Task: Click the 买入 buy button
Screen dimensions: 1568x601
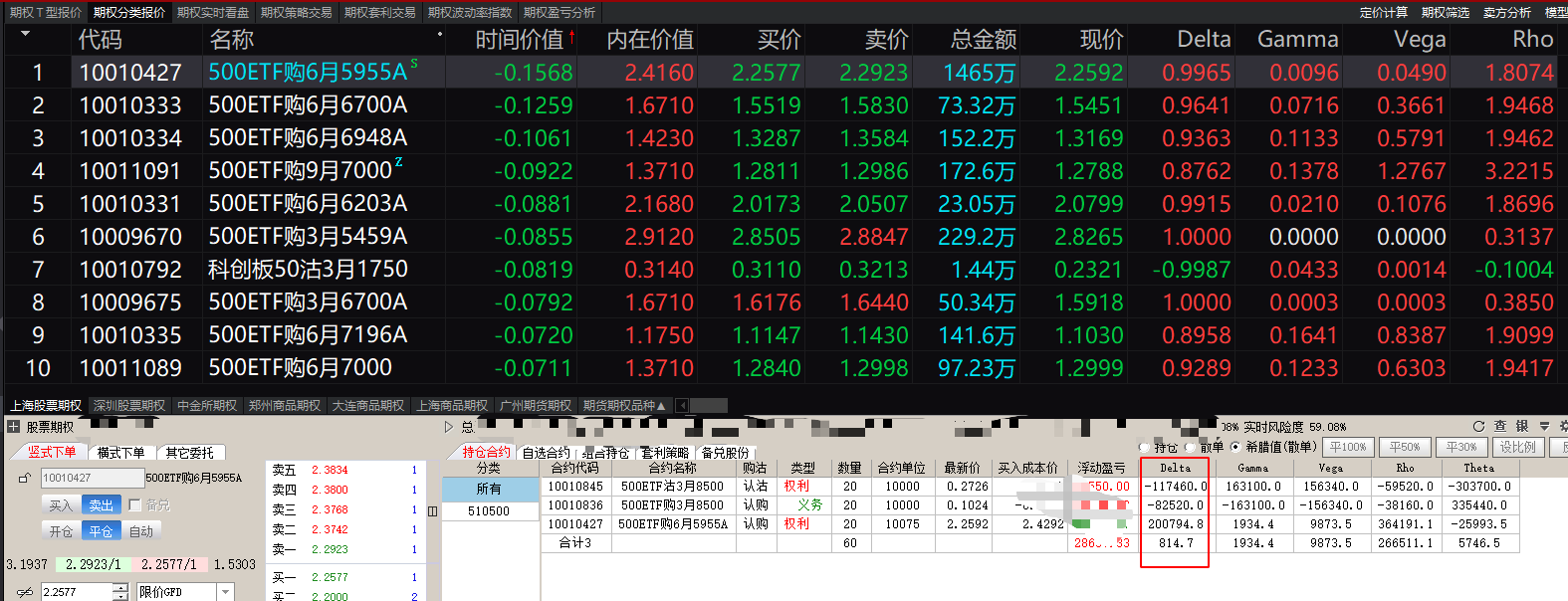Action: tap(61, 505)
